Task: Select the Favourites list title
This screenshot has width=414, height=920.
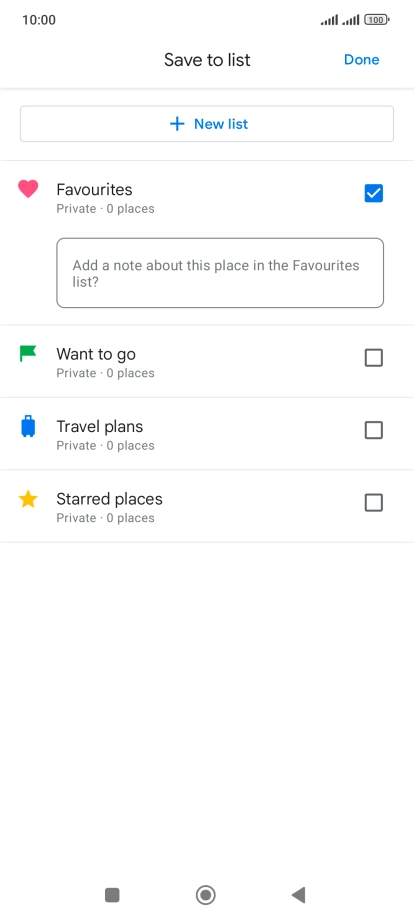Action: [x=94, y=190]
